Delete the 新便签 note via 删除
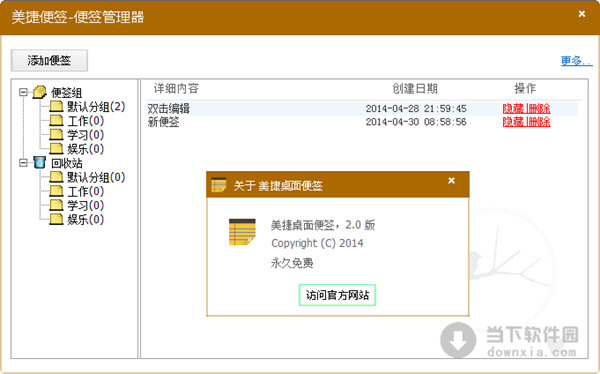600x374 pixels. tap(539, 122)
